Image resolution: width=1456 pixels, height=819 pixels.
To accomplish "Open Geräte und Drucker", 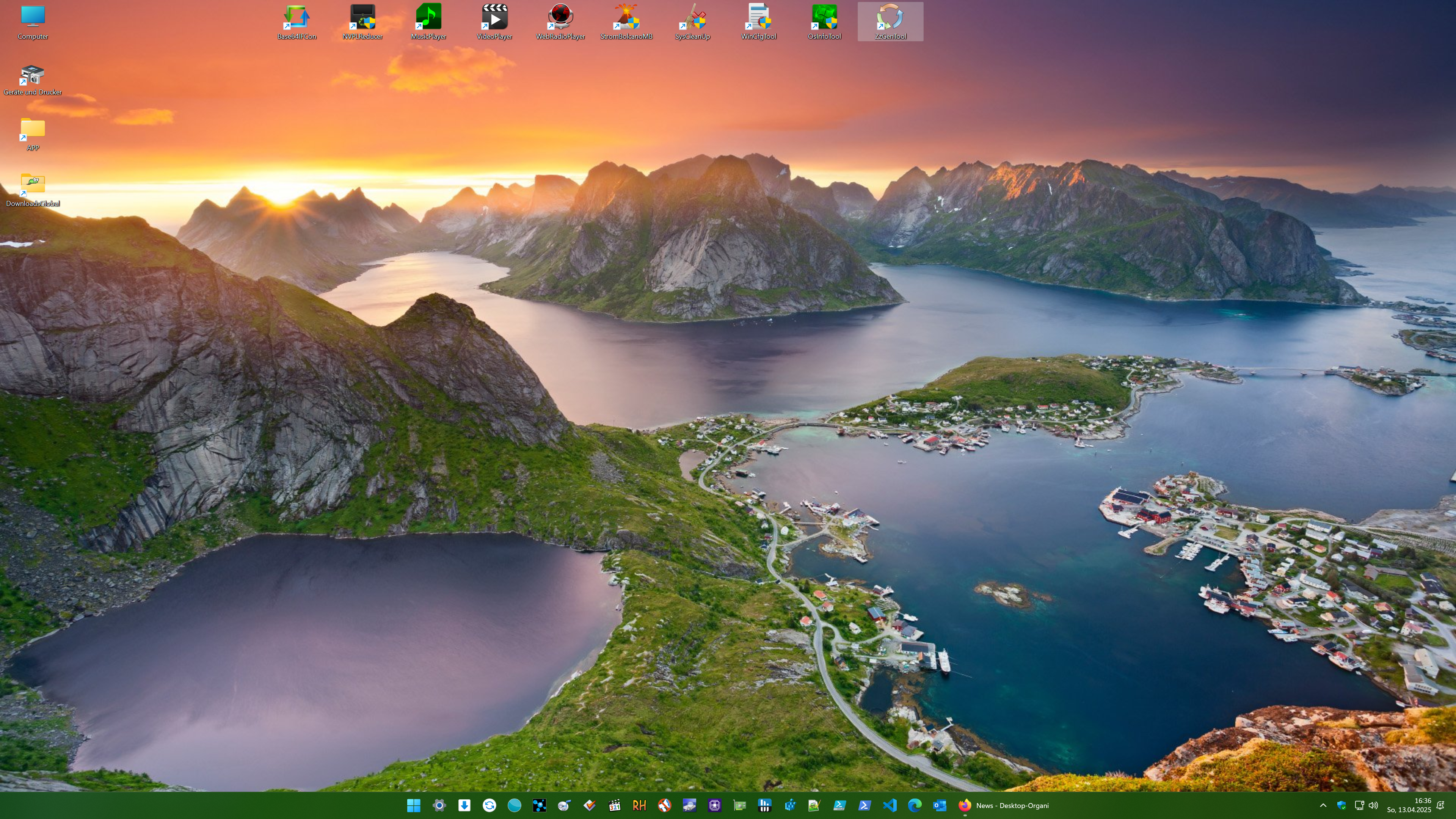I will [x=32, y=75].
